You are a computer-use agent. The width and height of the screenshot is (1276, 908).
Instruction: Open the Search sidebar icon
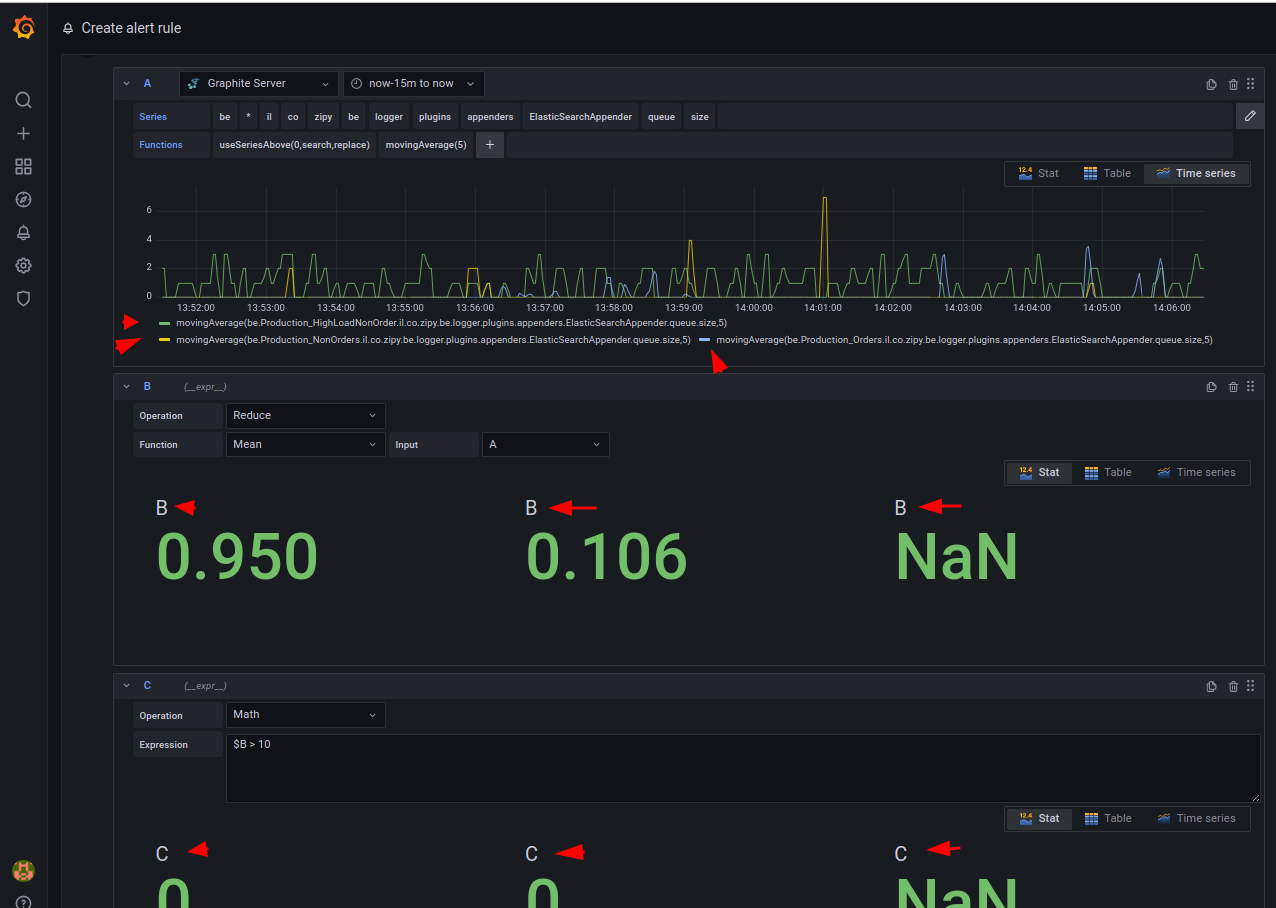(x=23, y=100)
